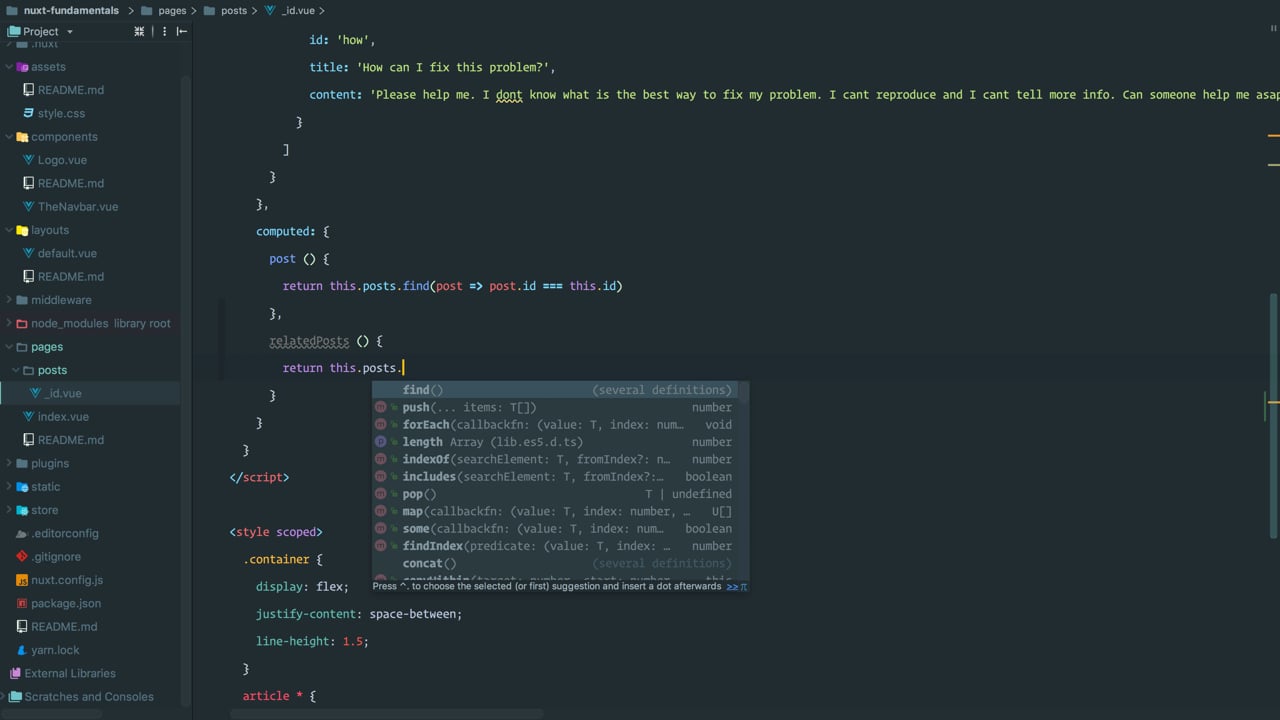
Task: Click the Vue icon beside Logo.vue
Action: tap(29, 160)
